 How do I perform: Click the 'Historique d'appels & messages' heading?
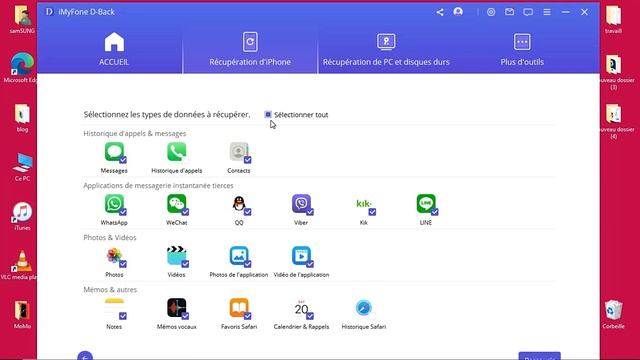[x=135, y=133]
